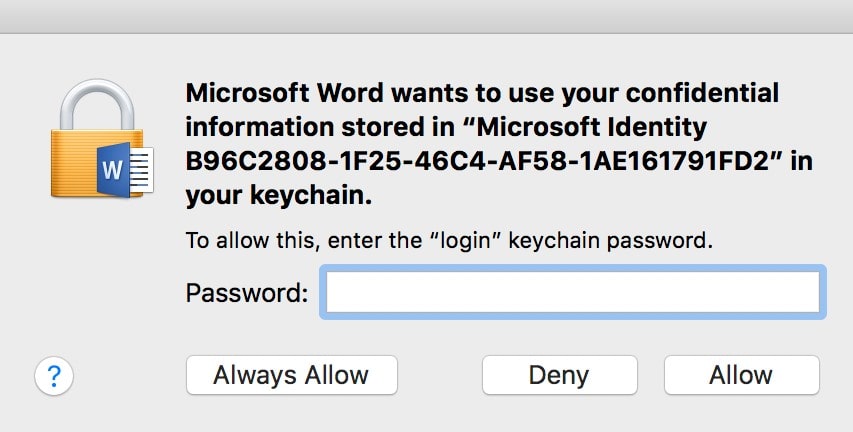Click the padlock's silver shackle
This screenshot has width=853, height=432.
point(97,104)
